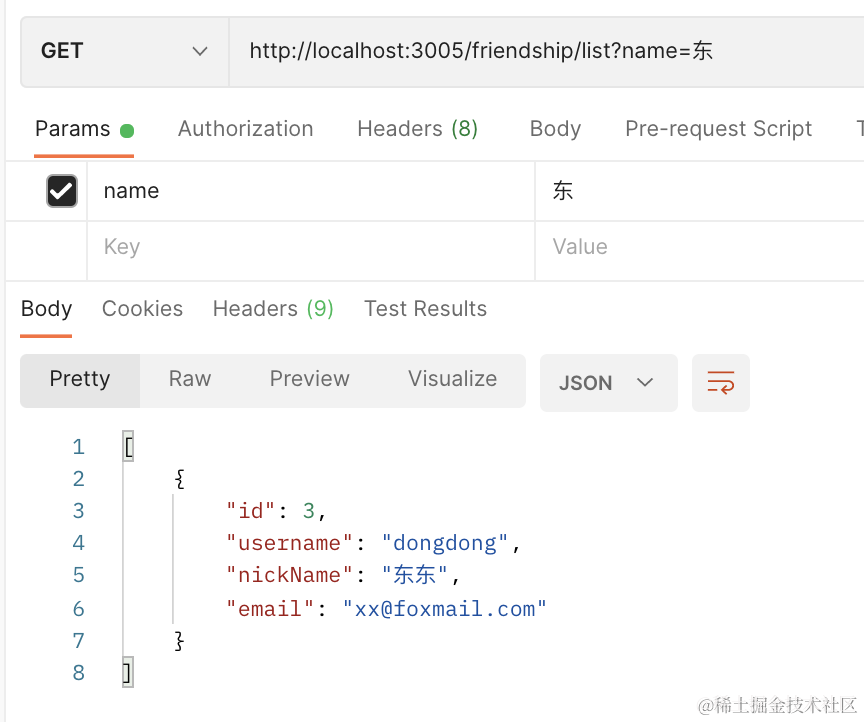864x722 pixels.
Task: Expand the JSON format dropdown
Action: [x=607, y=383]
